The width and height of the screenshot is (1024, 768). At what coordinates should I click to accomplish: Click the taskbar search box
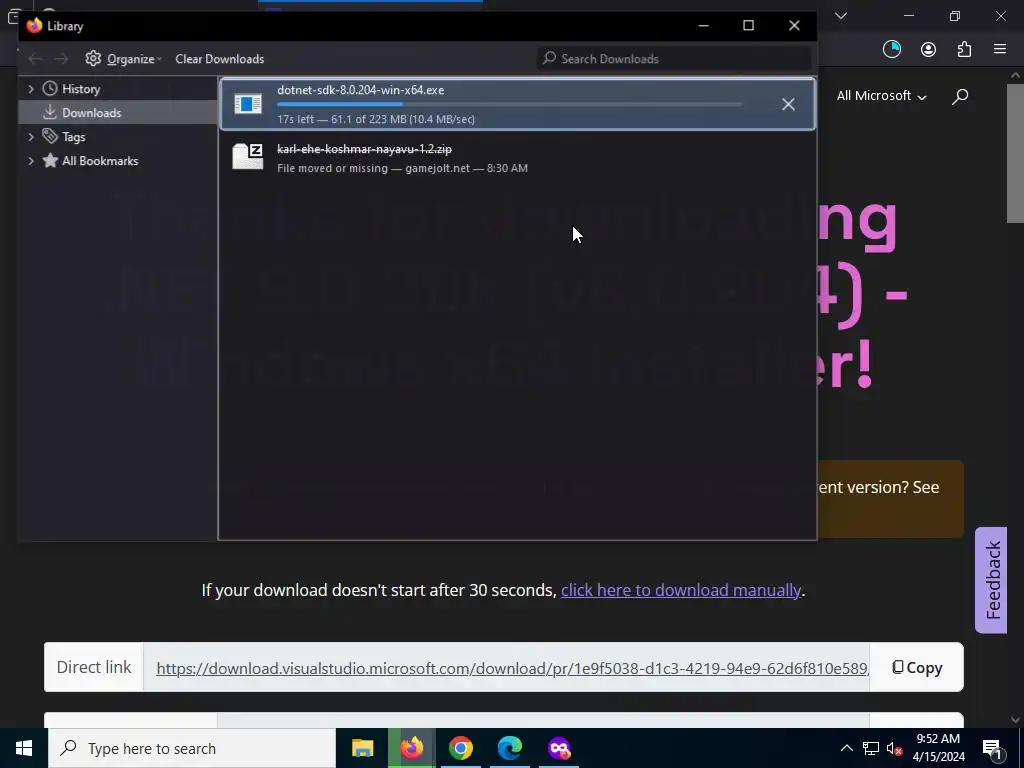pyautogui.click(x=192, y=748)
